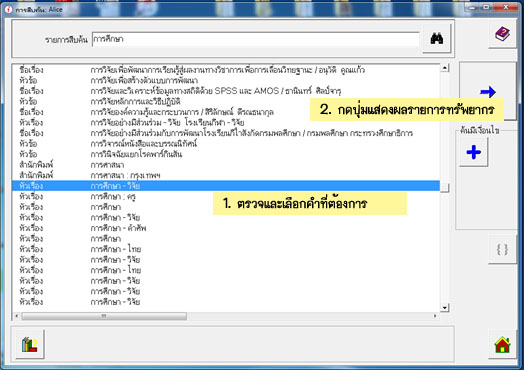This screenshot has width=524, height=370.
Task: Click the Alice app icon in title bar
Action: pyautogui.click(x=9, y=10)
